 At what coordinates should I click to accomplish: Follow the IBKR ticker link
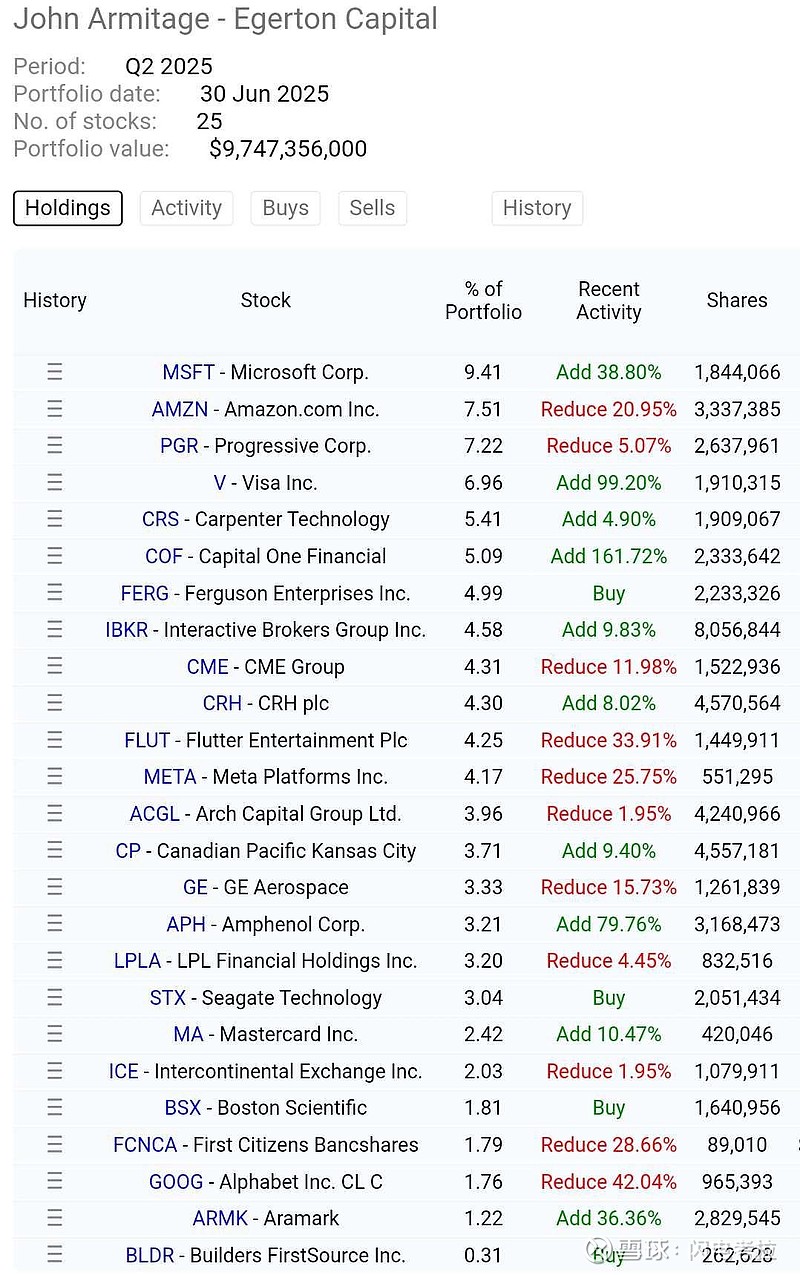pos(126,630)
